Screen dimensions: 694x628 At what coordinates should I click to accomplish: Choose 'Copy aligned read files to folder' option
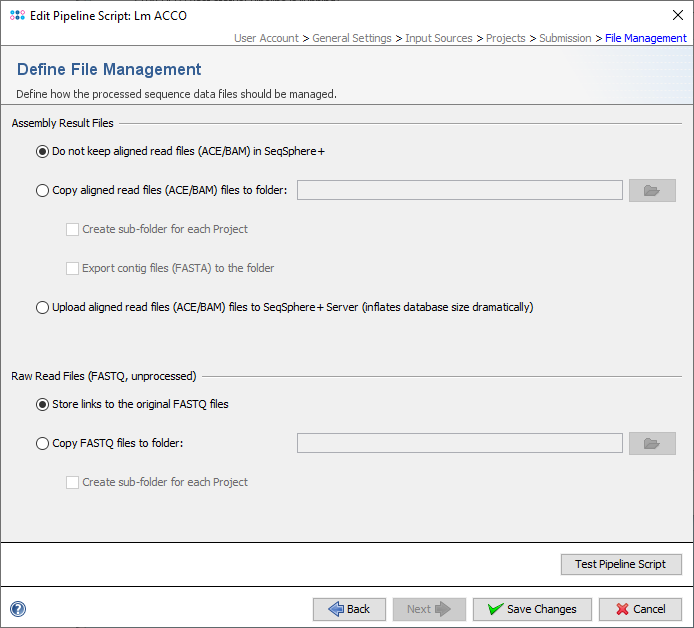42,191
